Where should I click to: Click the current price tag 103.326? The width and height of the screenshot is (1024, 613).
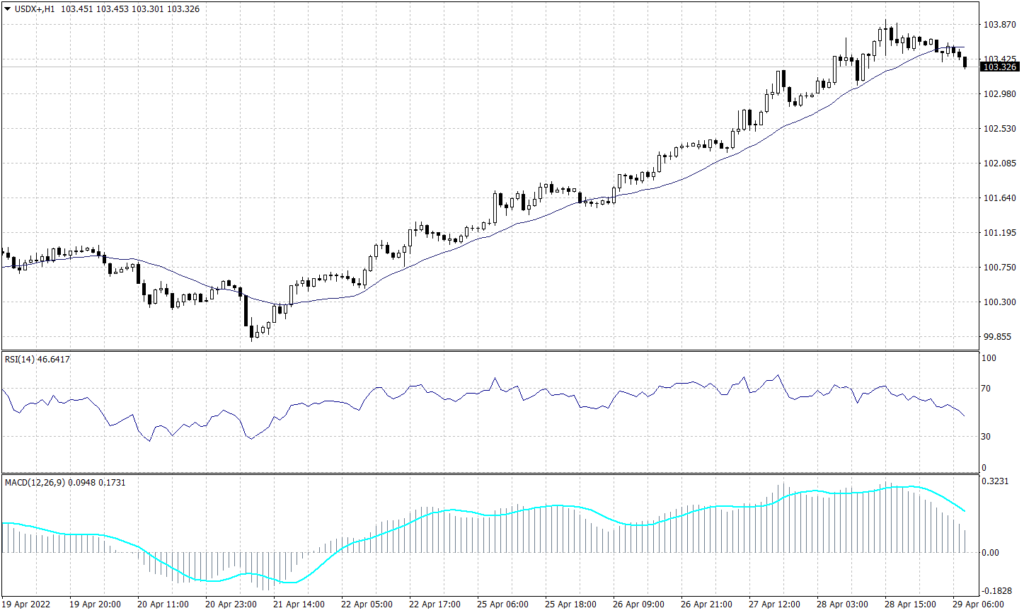pos(999,66)
